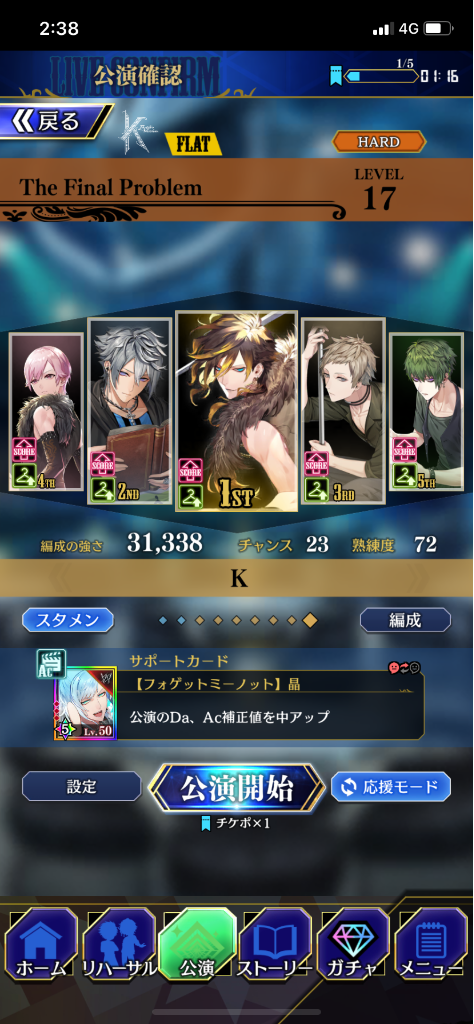Toggle the HARD difficulty badge
Viewport: 474px width, 1024px height.
[379, 141]
